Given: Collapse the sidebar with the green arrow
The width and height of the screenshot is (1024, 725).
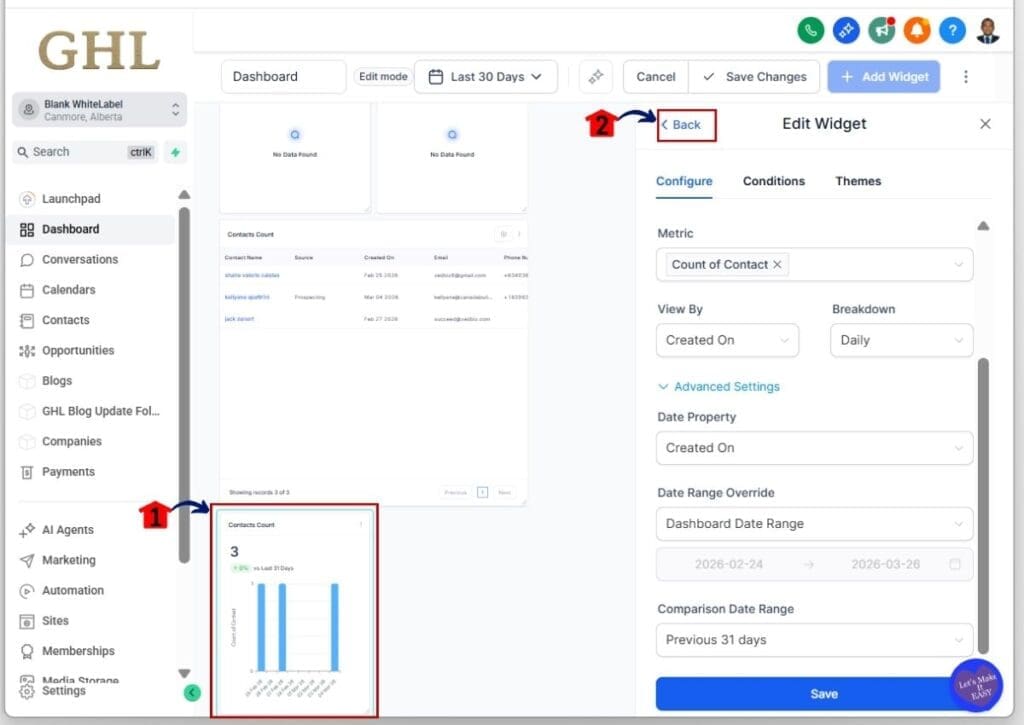Looking at the screenshot, I should pyautogui.click(x=191, y=692).
